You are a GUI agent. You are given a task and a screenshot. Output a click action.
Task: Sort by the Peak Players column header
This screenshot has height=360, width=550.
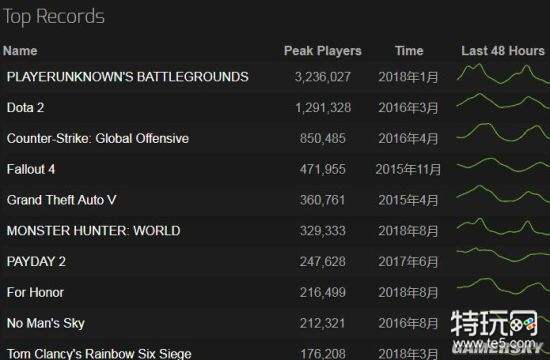click(x=323, y=51)
